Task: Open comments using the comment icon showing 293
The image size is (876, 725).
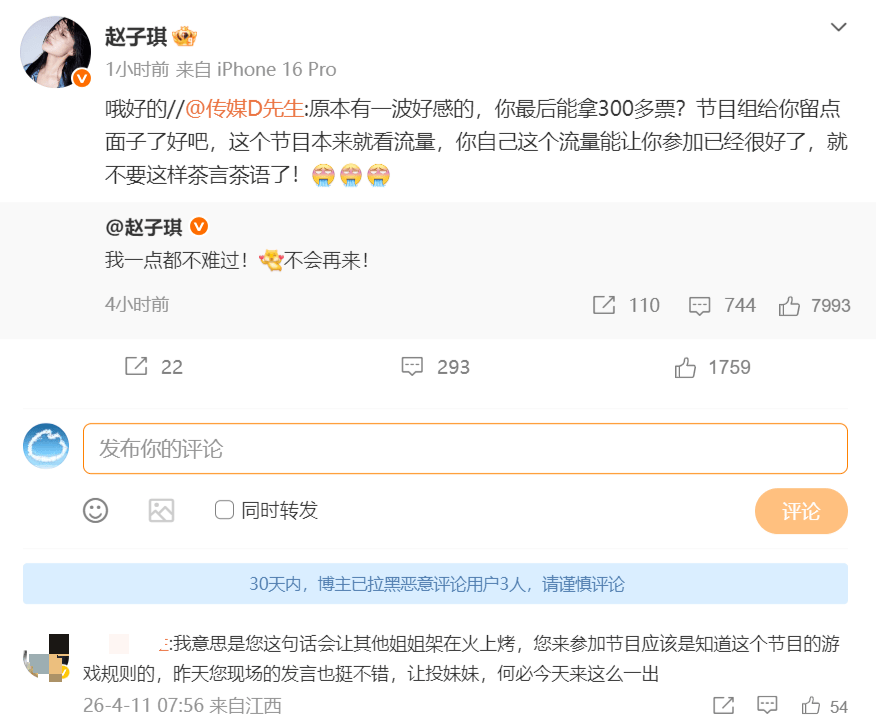Action: tap(413, 367)
